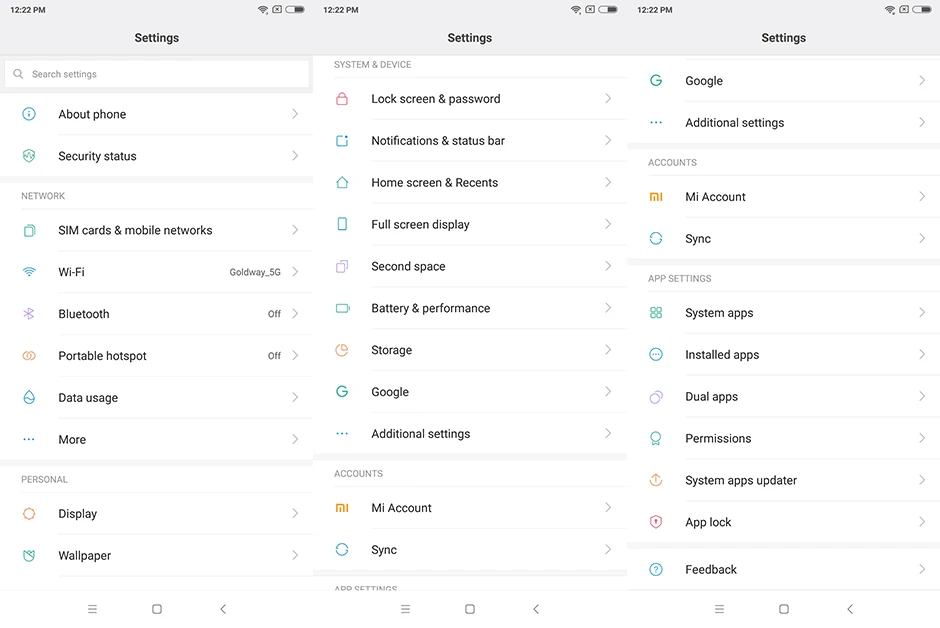Image resolution: width=940 pixels, height=628 pixels.
Task: Tap the Battery & performance battery icon
Action: 342,308
